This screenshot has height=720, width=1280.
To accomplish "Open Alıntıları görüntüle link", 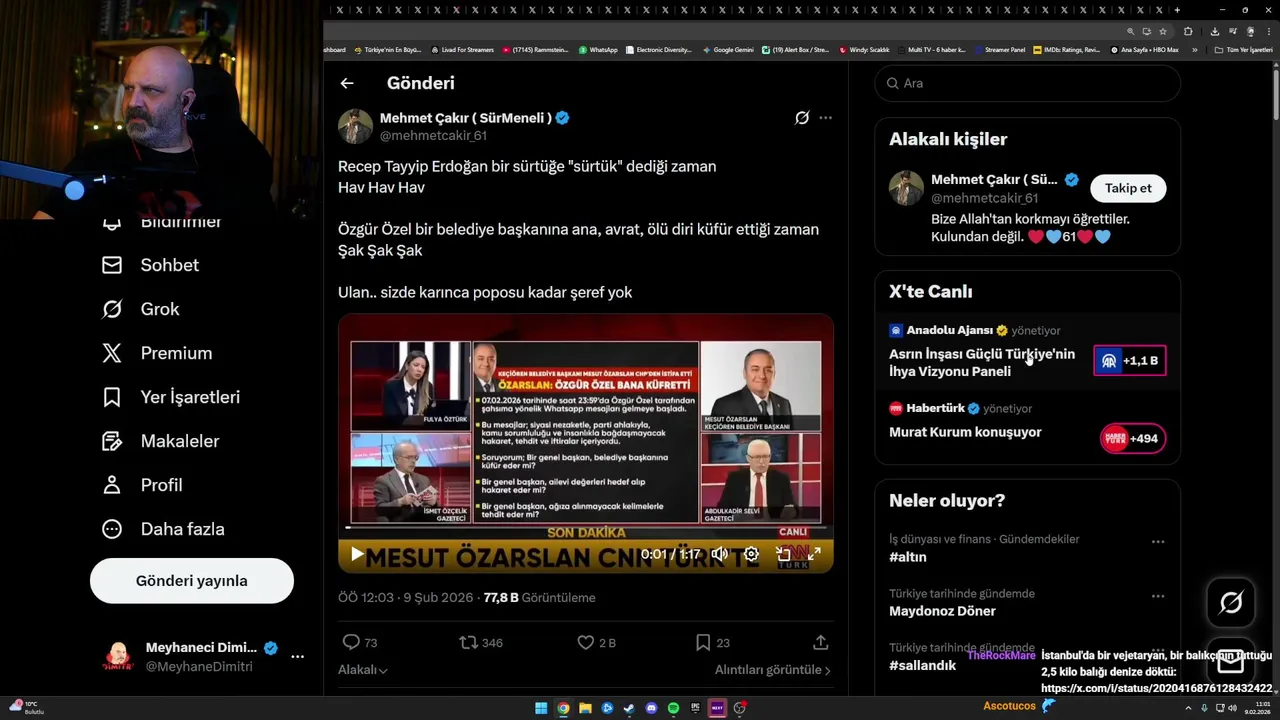I will 772,670.
